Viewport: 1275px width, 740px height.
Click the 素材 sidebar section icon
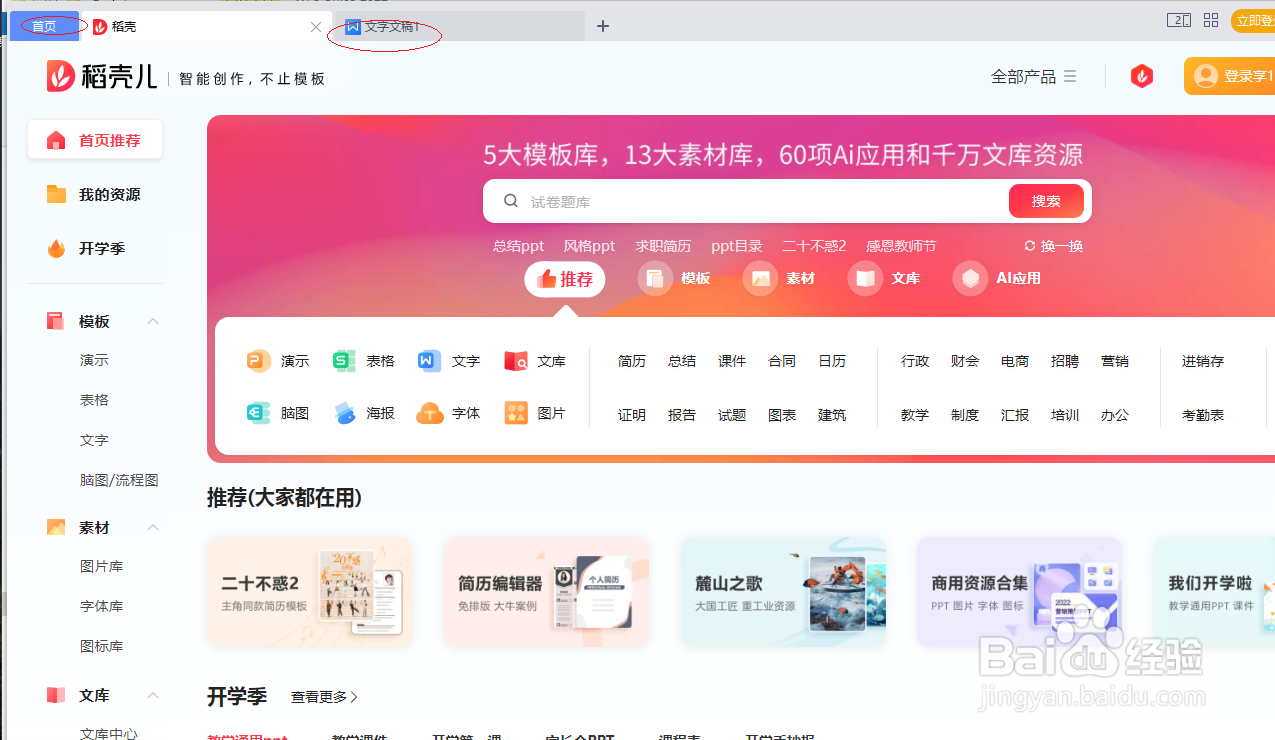56,527
